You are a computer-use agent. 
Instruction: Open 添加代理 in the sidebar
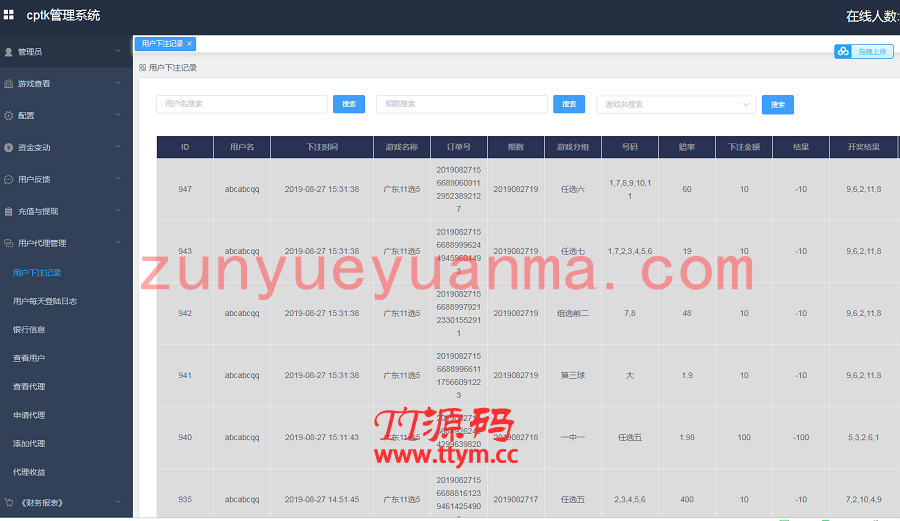click(29, 444)
